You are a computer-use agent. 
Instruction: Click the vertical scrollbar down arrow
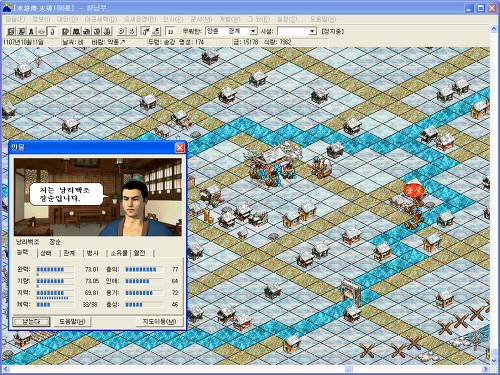pyautogui.click(x=494, y=361)
